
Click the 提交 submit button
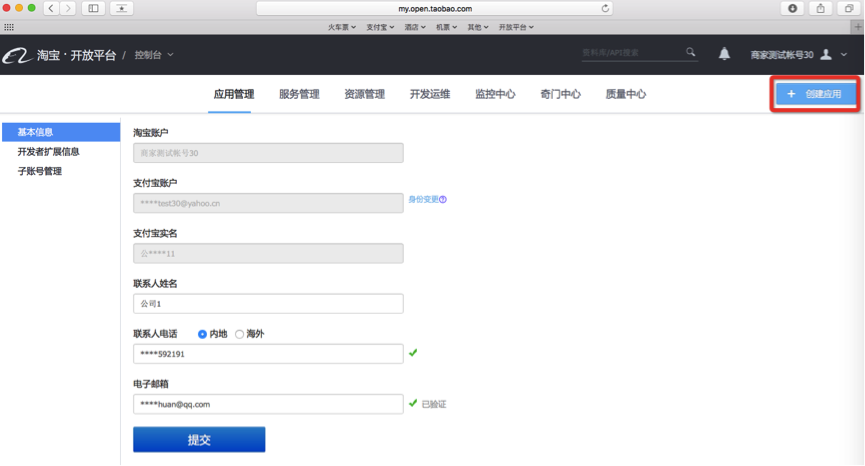(199, 440)
